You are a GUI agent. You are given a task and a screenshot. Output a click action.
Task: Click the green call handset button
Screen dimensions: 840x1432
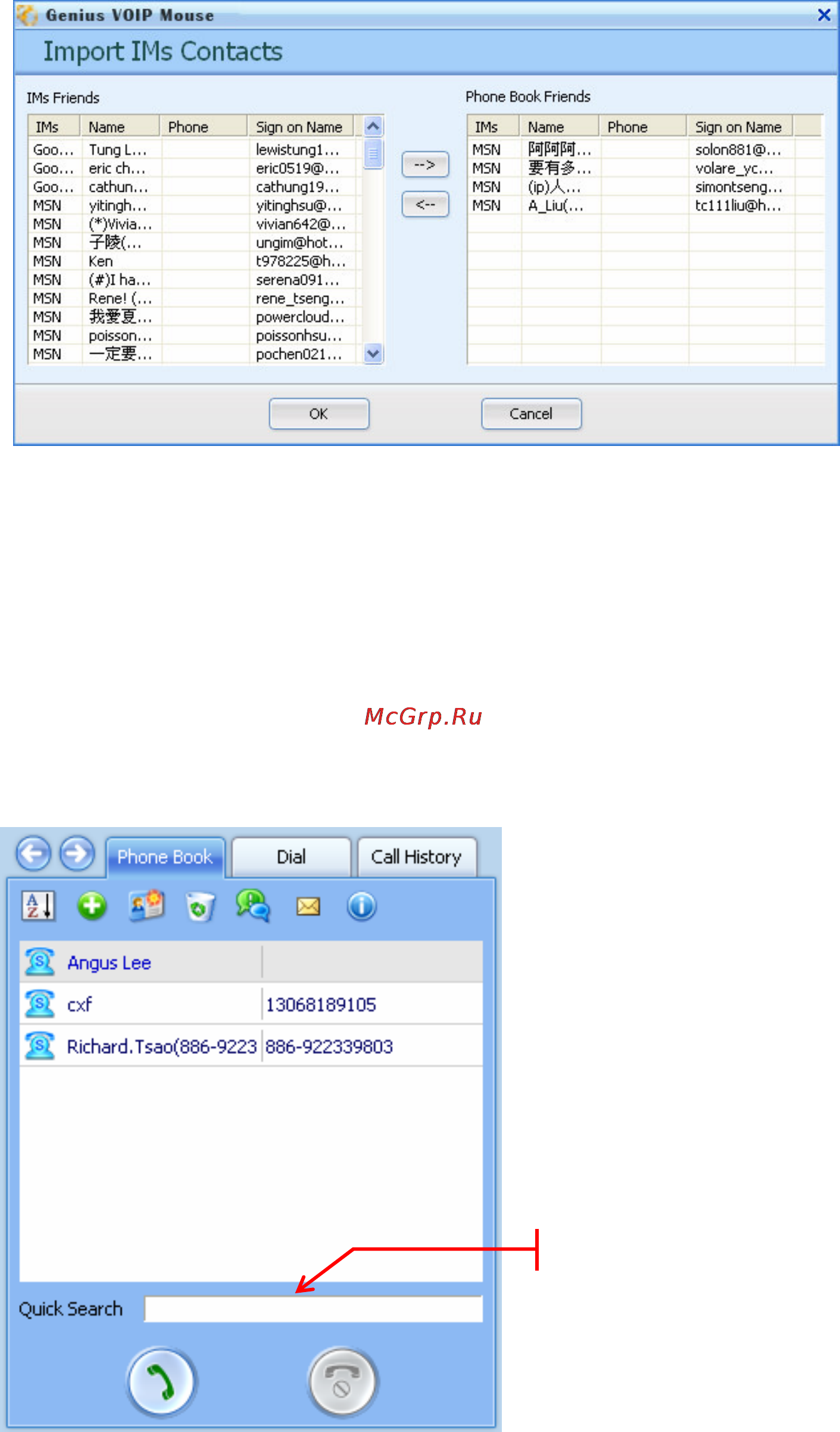(x=161, y=1381)
